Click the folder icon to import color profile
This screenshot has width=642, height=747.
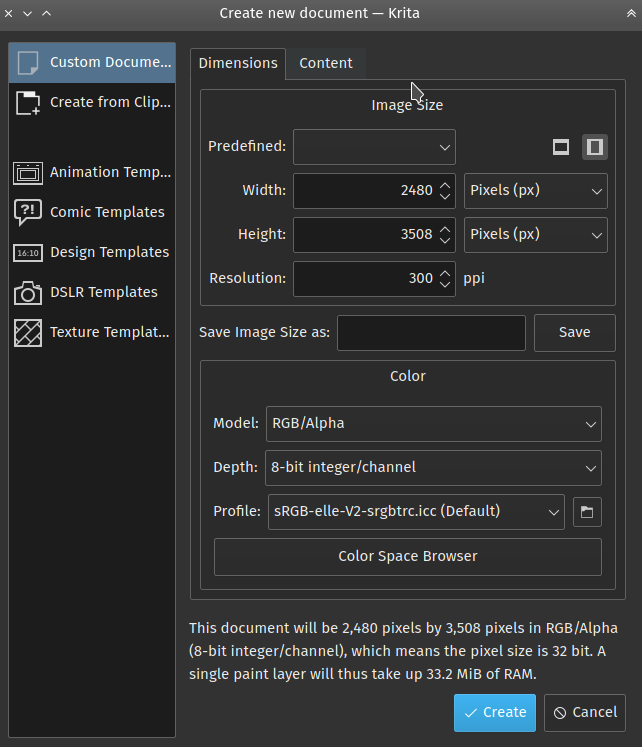point(587,512)
